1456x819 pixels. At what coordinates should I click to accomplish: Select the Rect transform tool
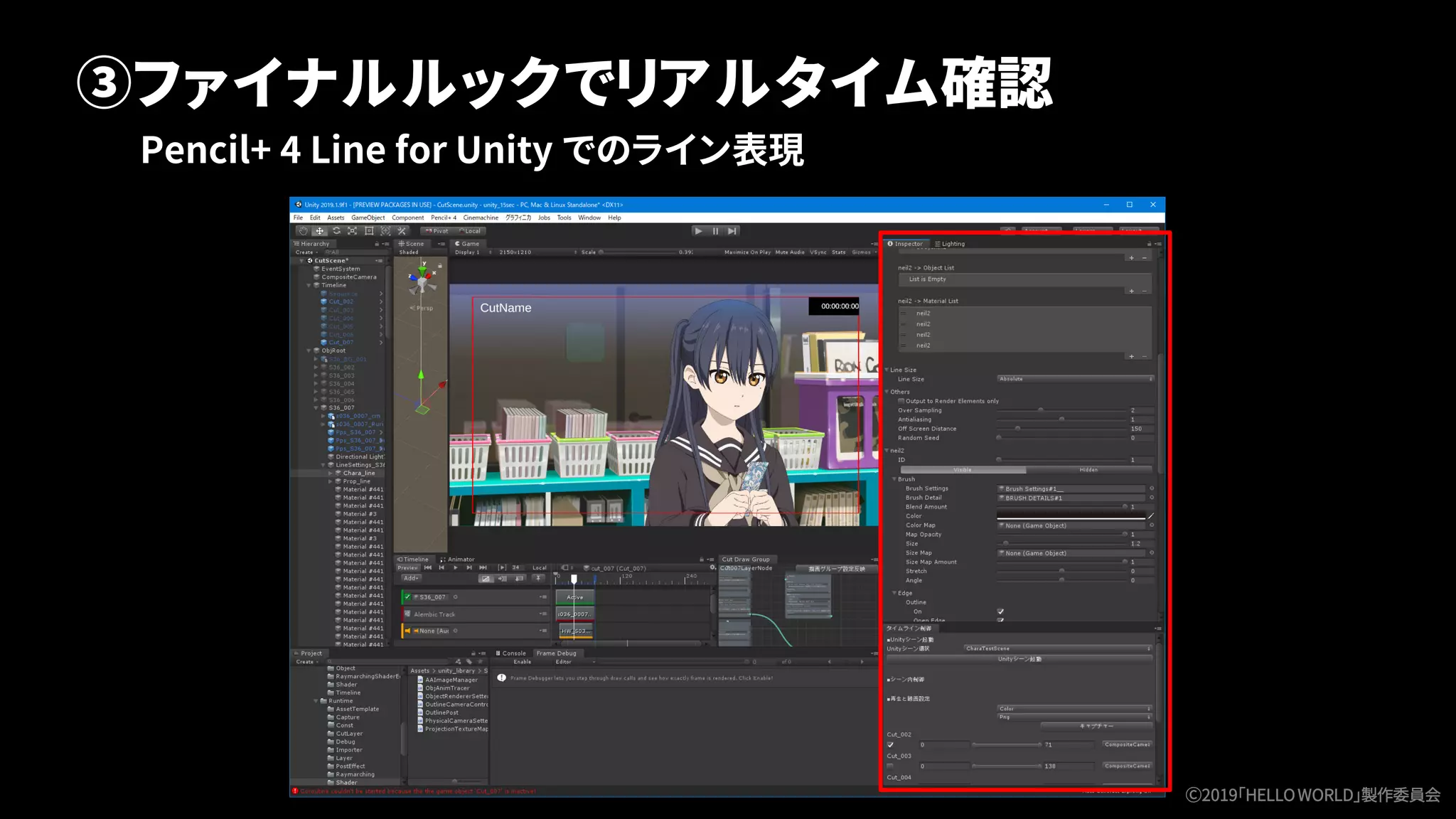pos(369,231)
